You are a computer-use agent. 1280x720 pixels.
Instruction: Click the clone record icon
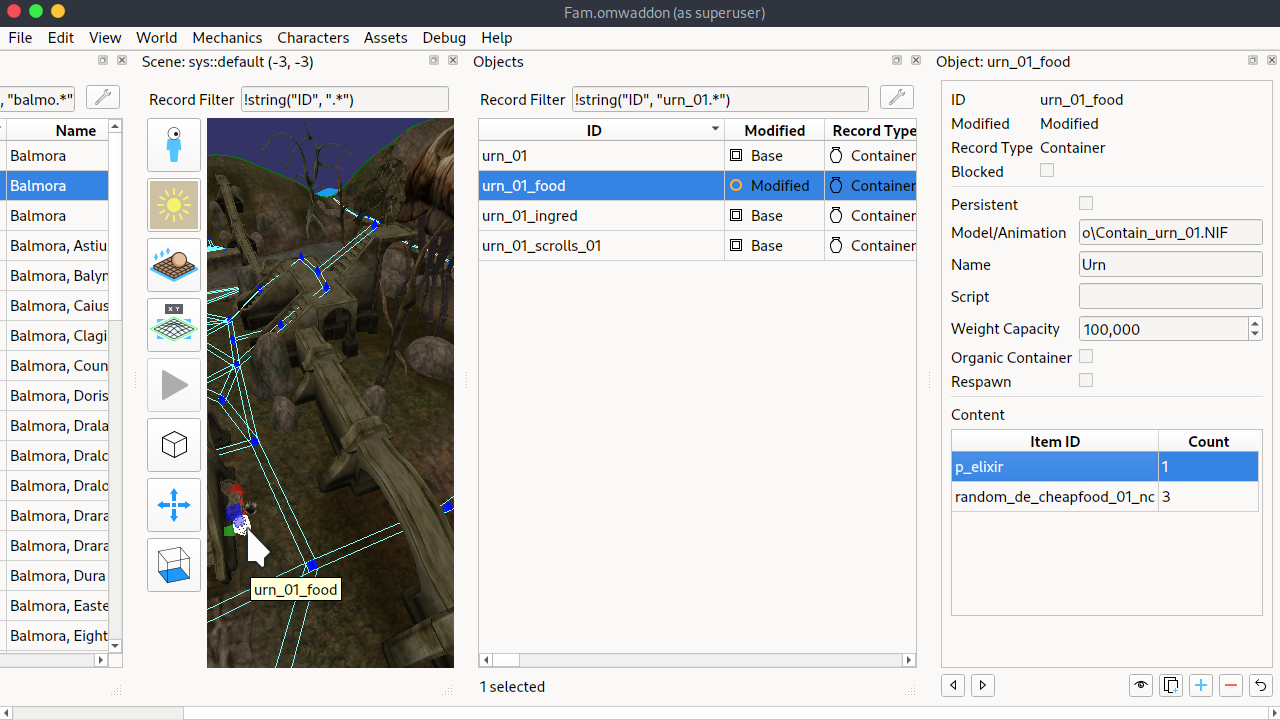click(x=1170, y=685)
